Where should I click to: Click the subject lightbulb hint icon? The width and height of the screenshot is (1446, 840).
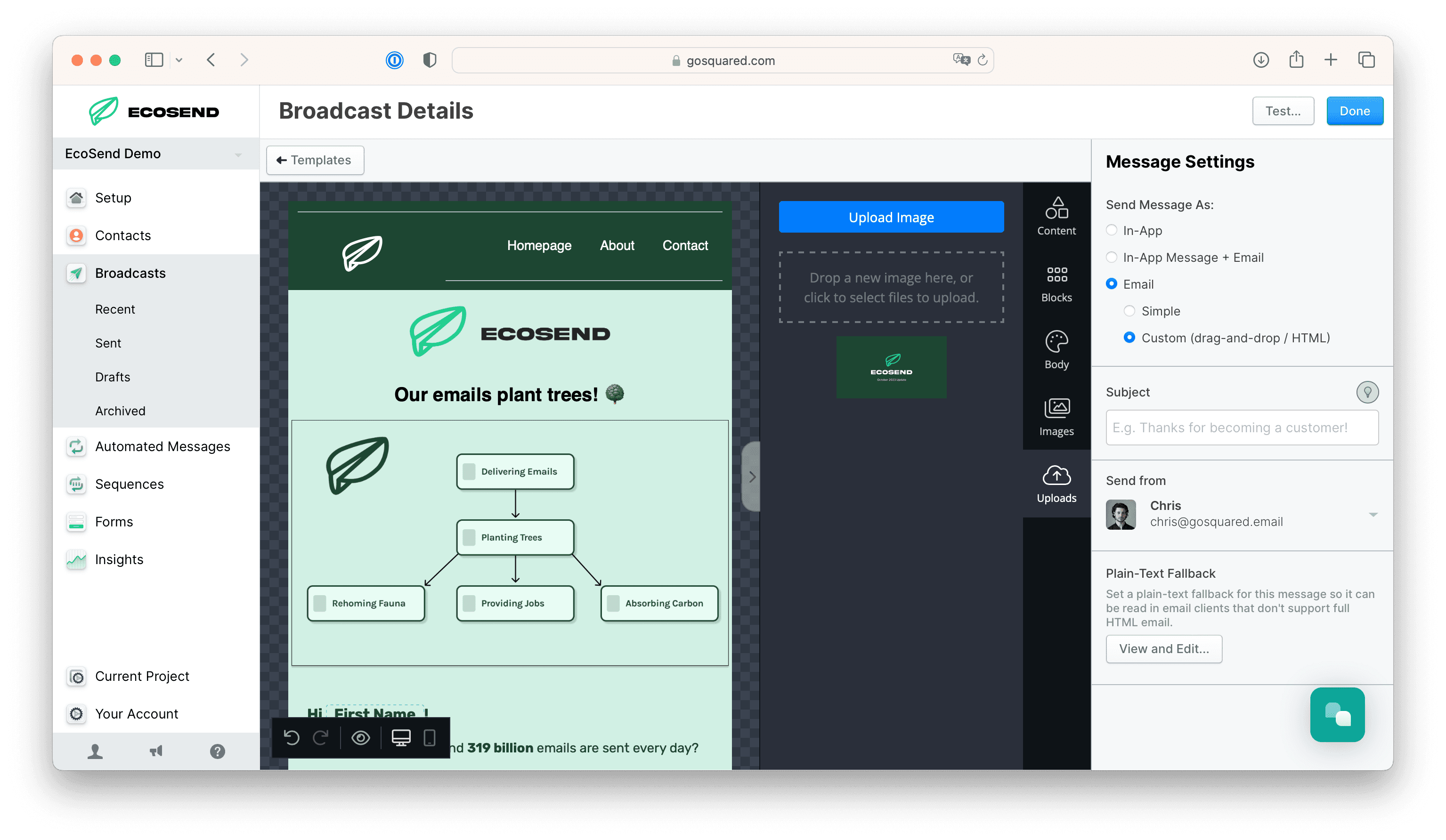point(1367,393)
